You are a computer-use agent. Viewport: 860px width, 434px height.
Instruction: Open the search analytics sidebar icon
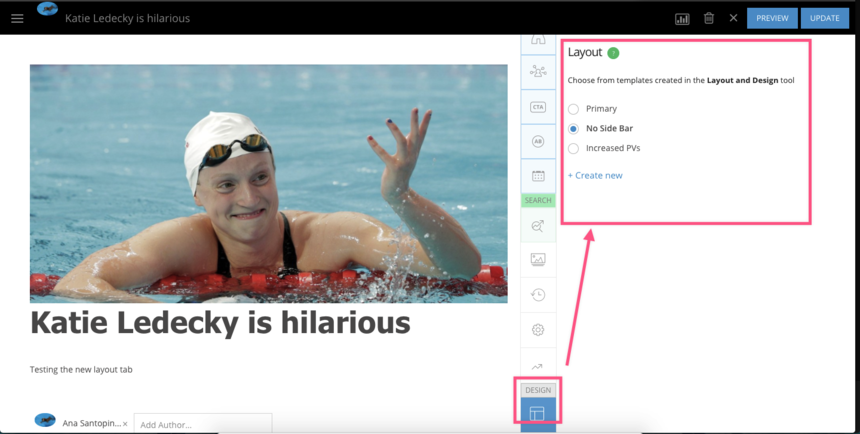click(x=538, y=226)
